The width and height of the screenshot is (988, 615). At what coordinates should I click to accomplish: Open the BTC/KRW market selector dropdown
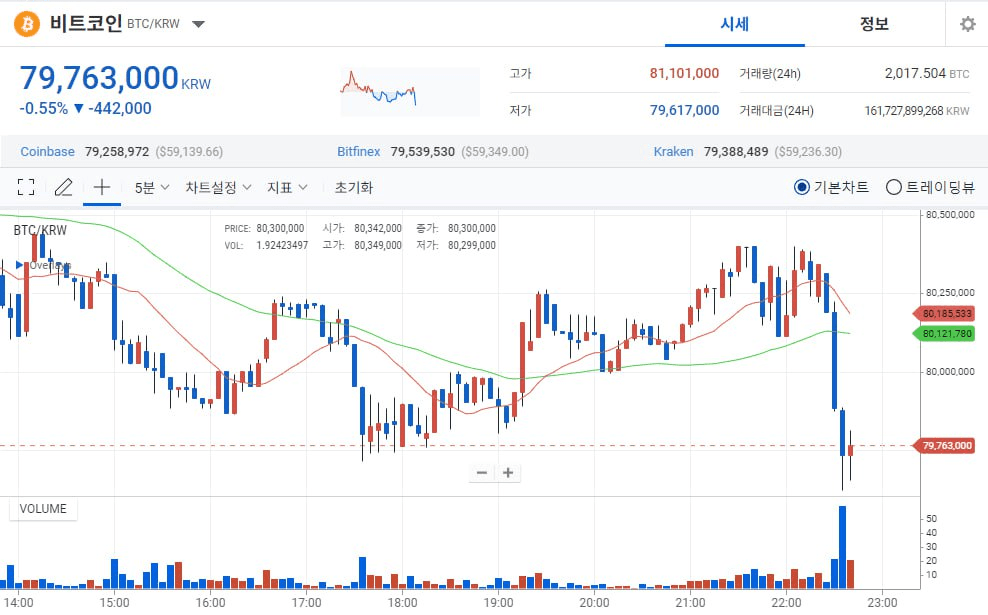198,24
